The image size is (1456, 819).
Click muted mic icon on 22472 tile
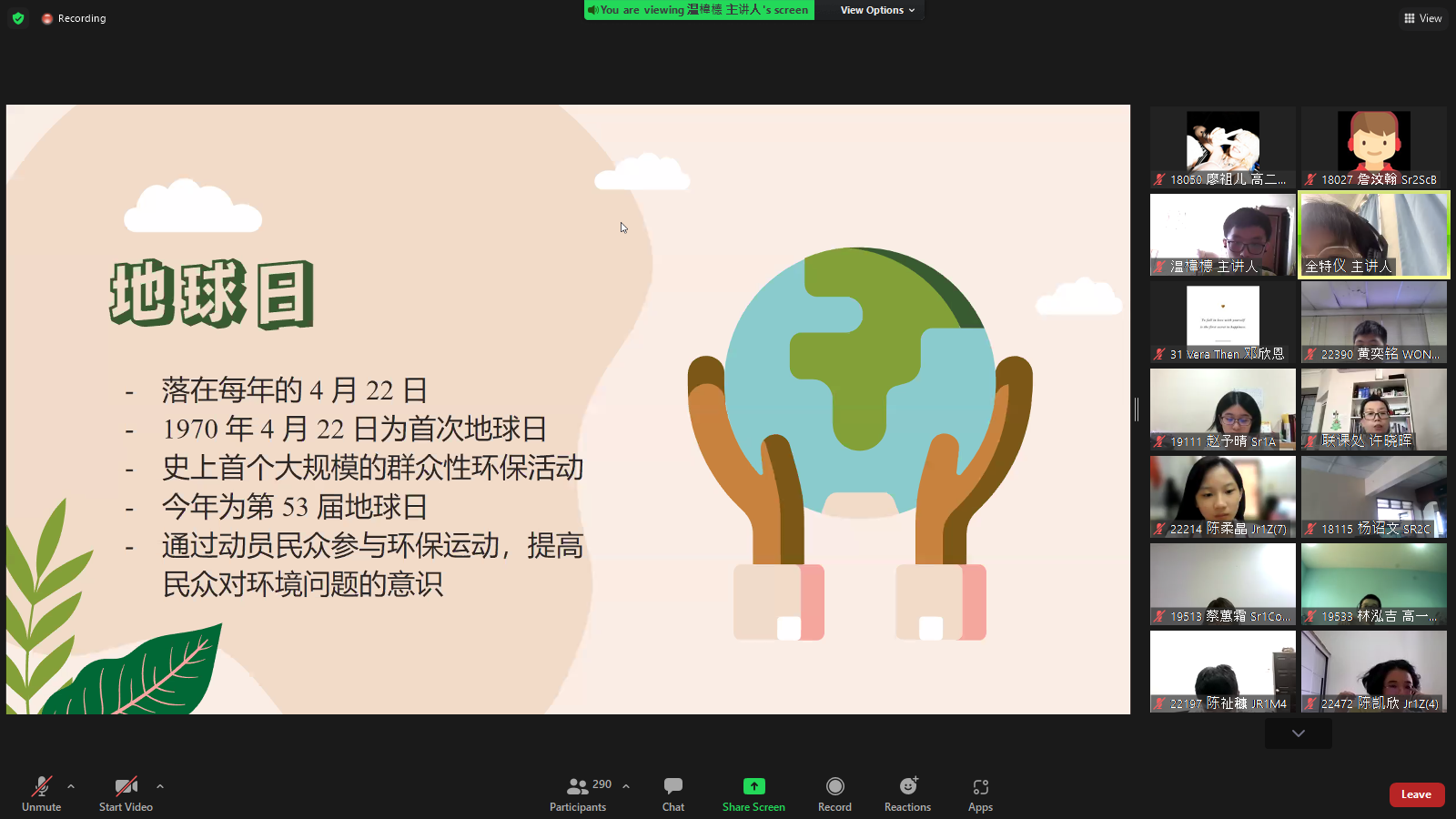point(1310,703)
